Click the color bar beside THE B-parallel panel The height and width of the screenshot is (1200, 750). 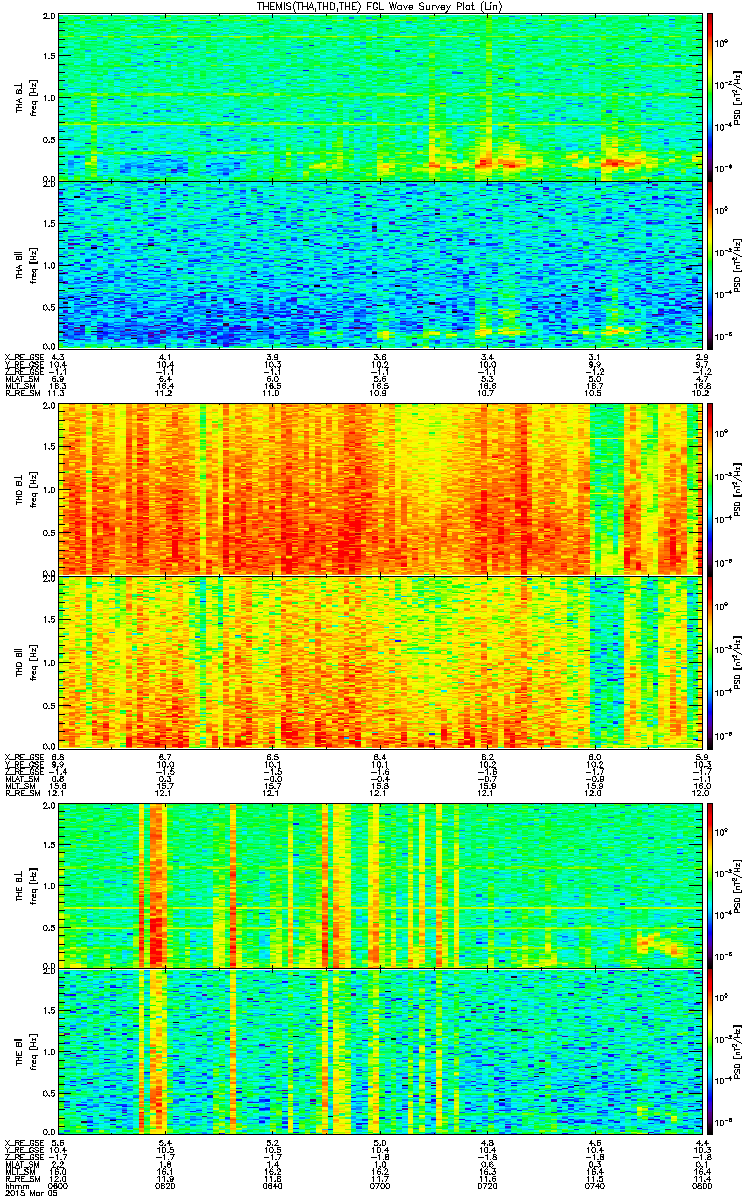point(711,1053)
